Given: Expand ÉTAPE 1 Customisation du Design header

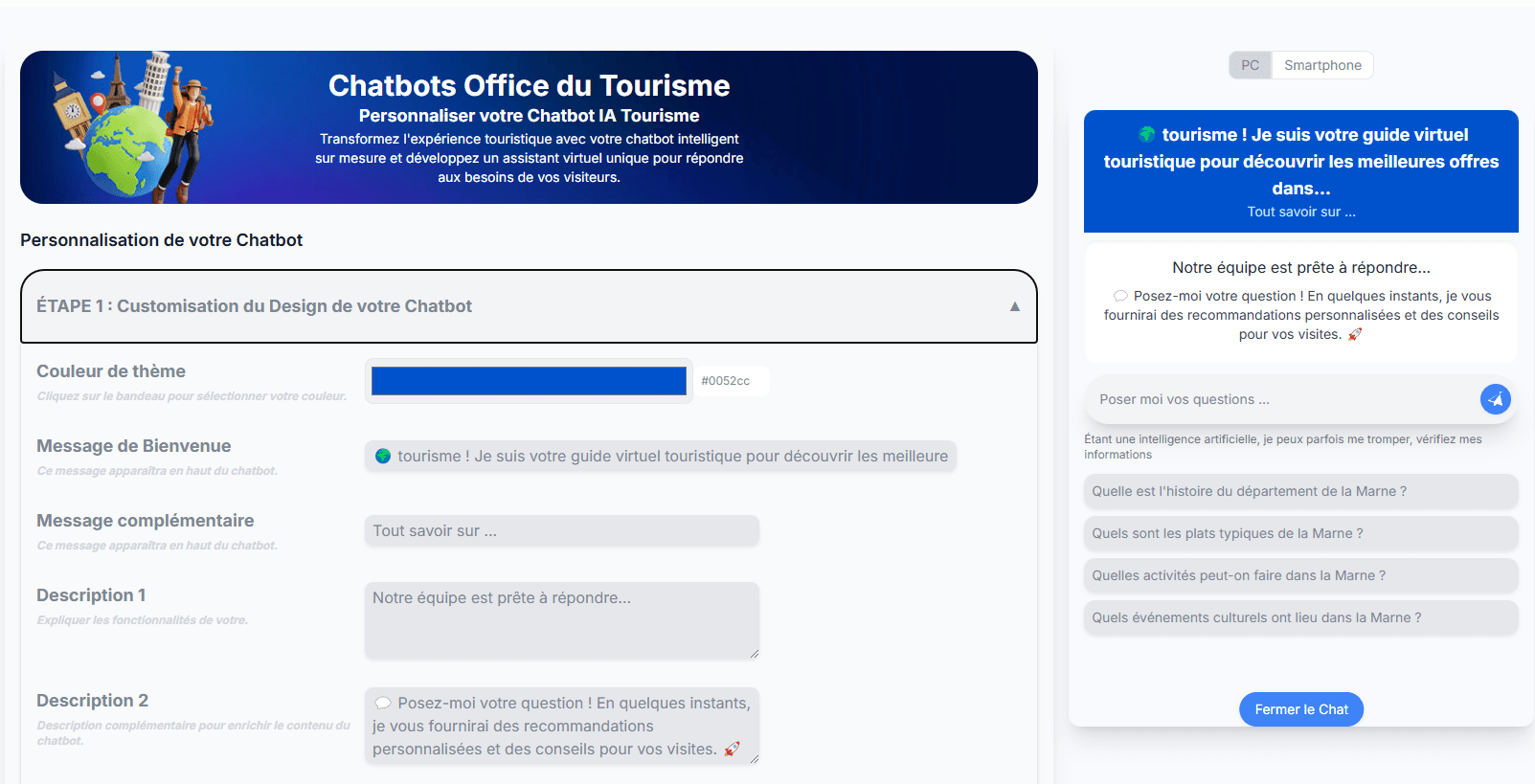Looking at the screenshot, I should click(x=254, y=306).
